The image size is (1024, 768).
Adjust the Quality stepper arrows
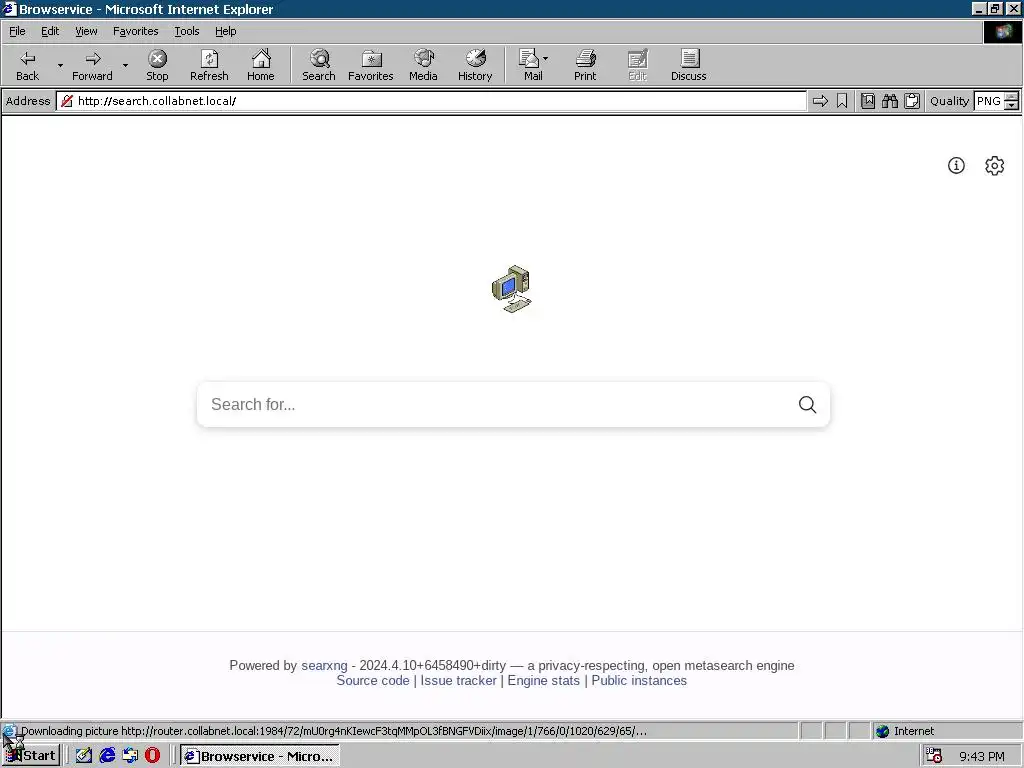click(1012, 101)
